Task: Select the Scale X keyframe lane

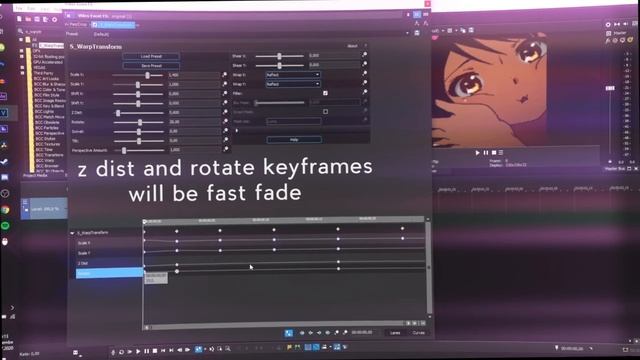Action: point(109,243)
